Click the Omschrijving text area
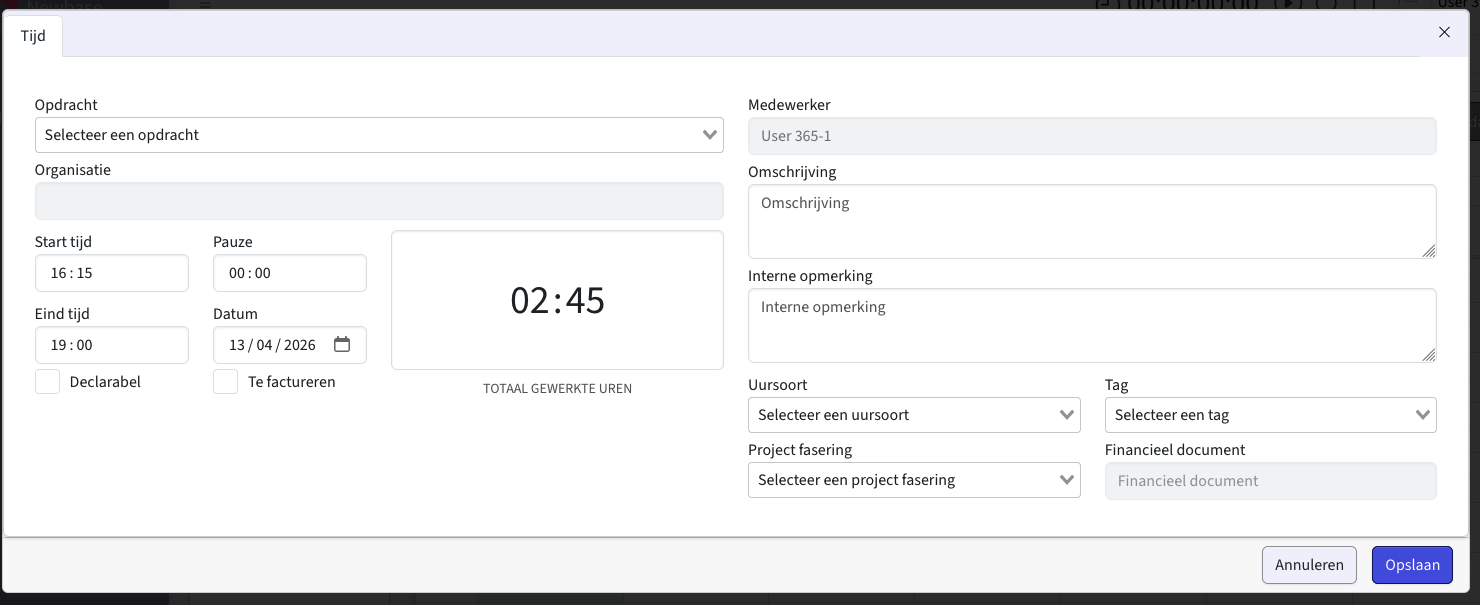Image resolution: width=1480 pixels, height=605 pixels. [x=1091, y=221]
